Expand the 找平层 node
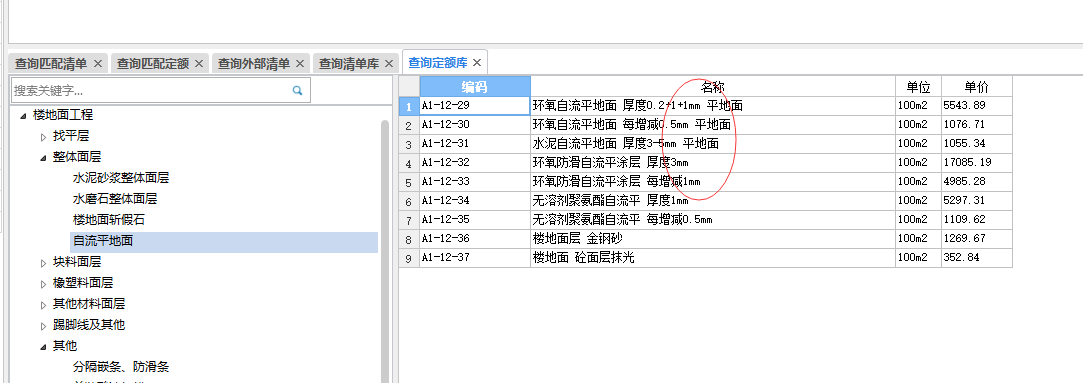Viewport: 1083px width, 383px height. pos(44,137)
